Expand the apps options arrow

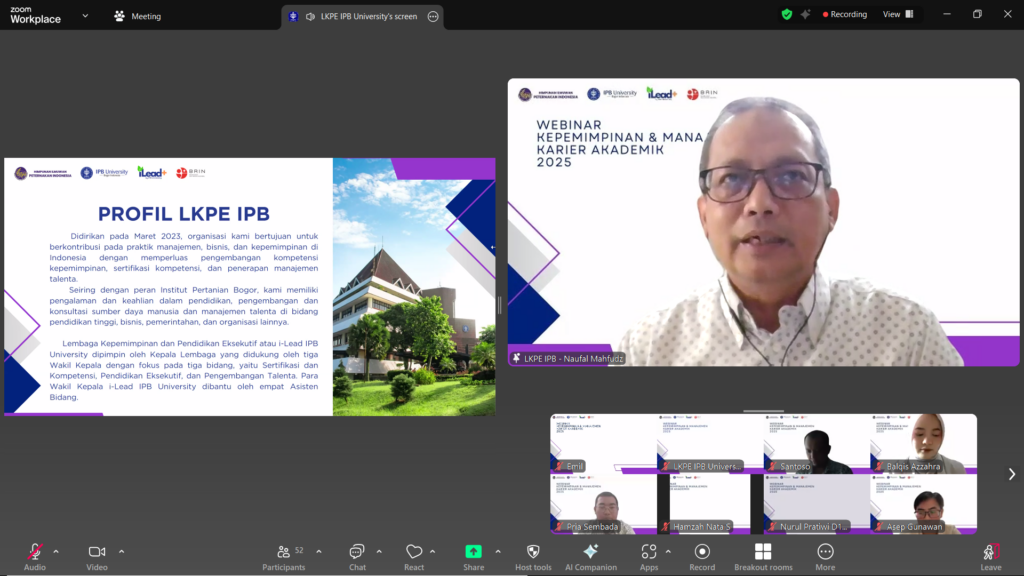668,552
